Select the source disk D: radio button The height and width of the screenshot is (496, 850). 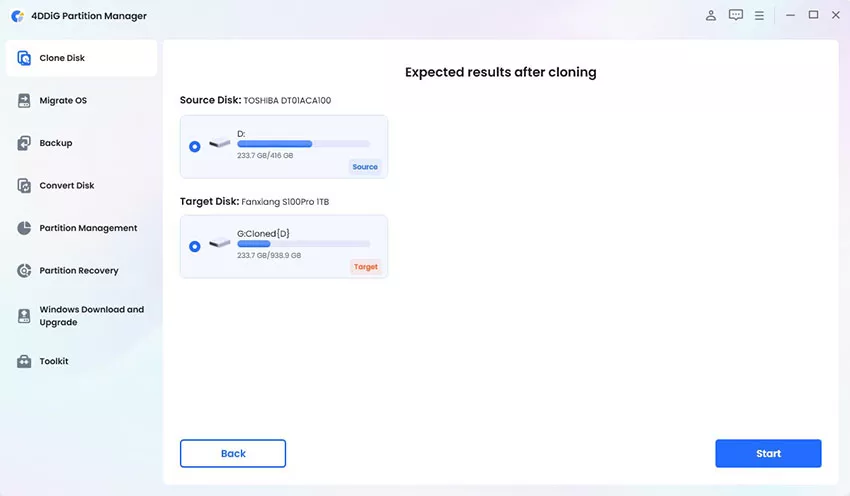point(195,146)
